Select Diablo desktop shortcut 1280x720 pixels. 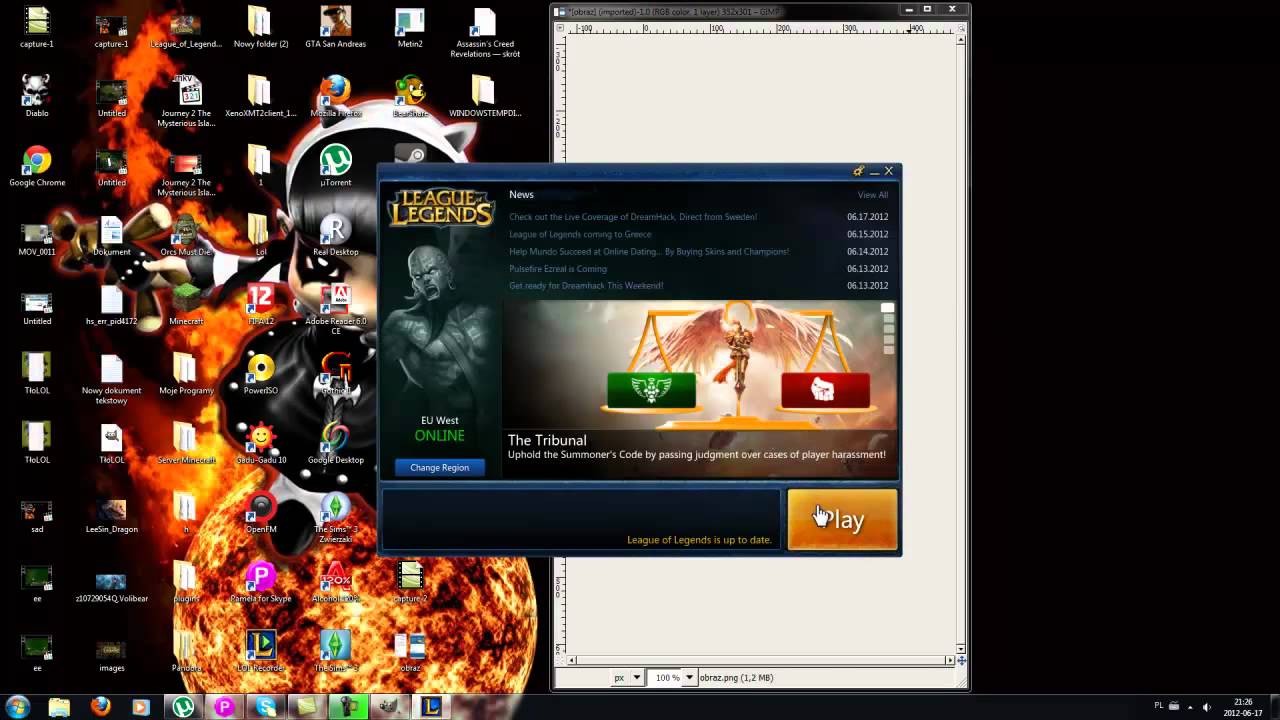[37, 96]
